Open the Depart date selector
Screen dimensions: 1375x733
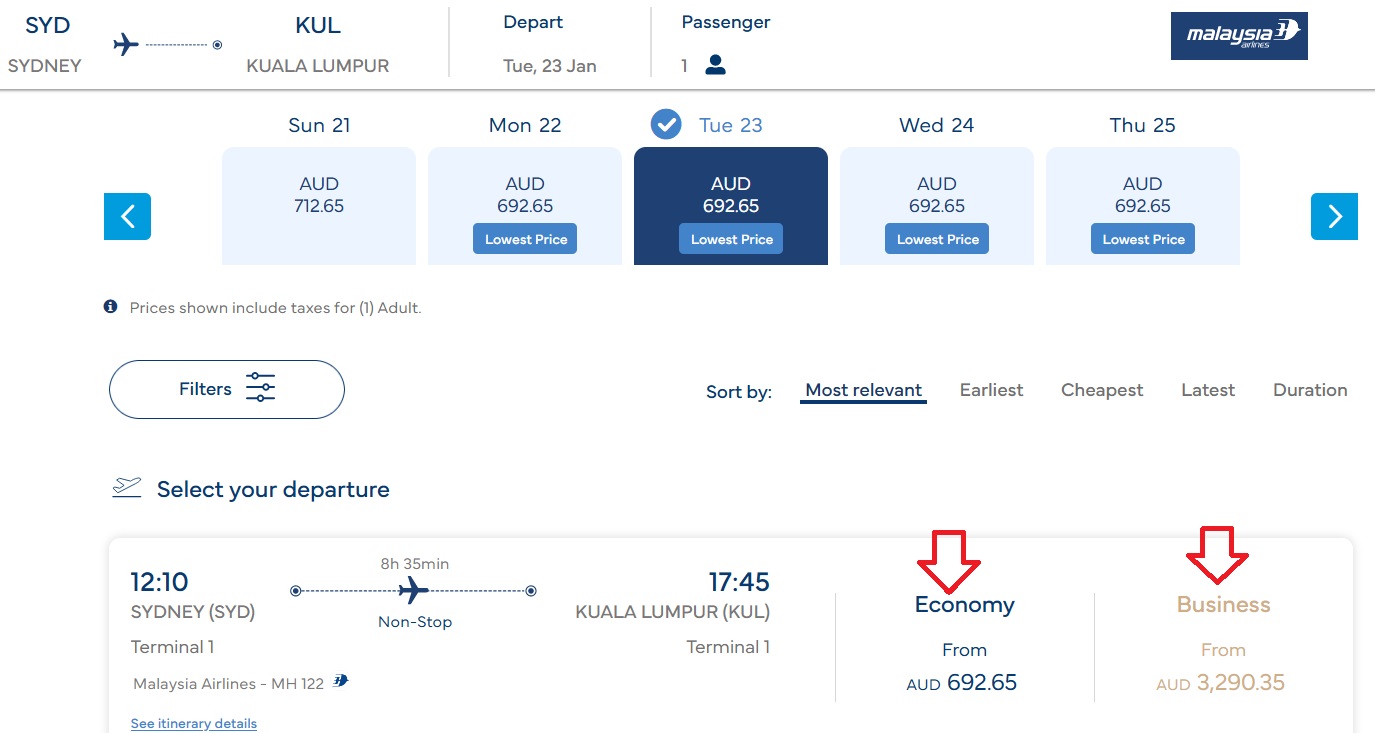point(549,45)
